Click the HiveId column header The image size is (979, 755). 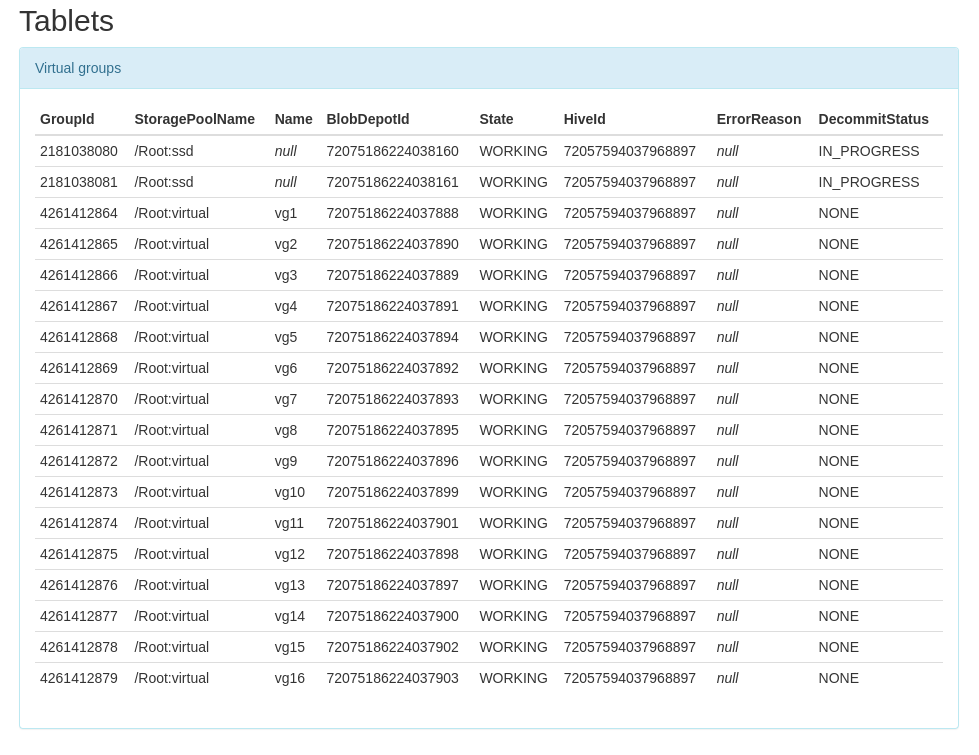[x=584, y=119]
